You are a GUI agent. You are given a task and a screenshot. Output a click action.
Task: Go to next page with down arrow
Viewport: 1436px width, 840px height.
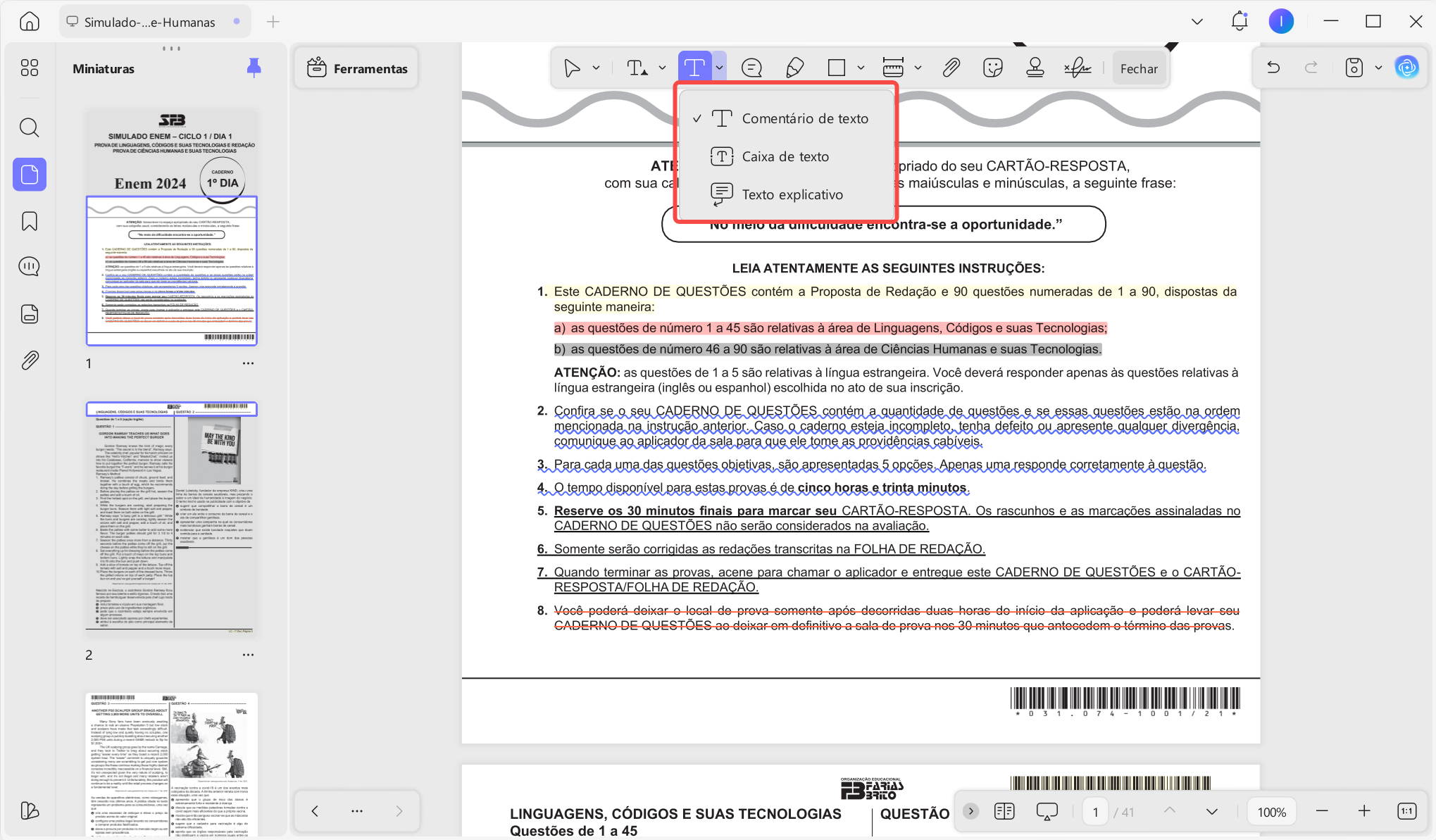[1211, 811]
